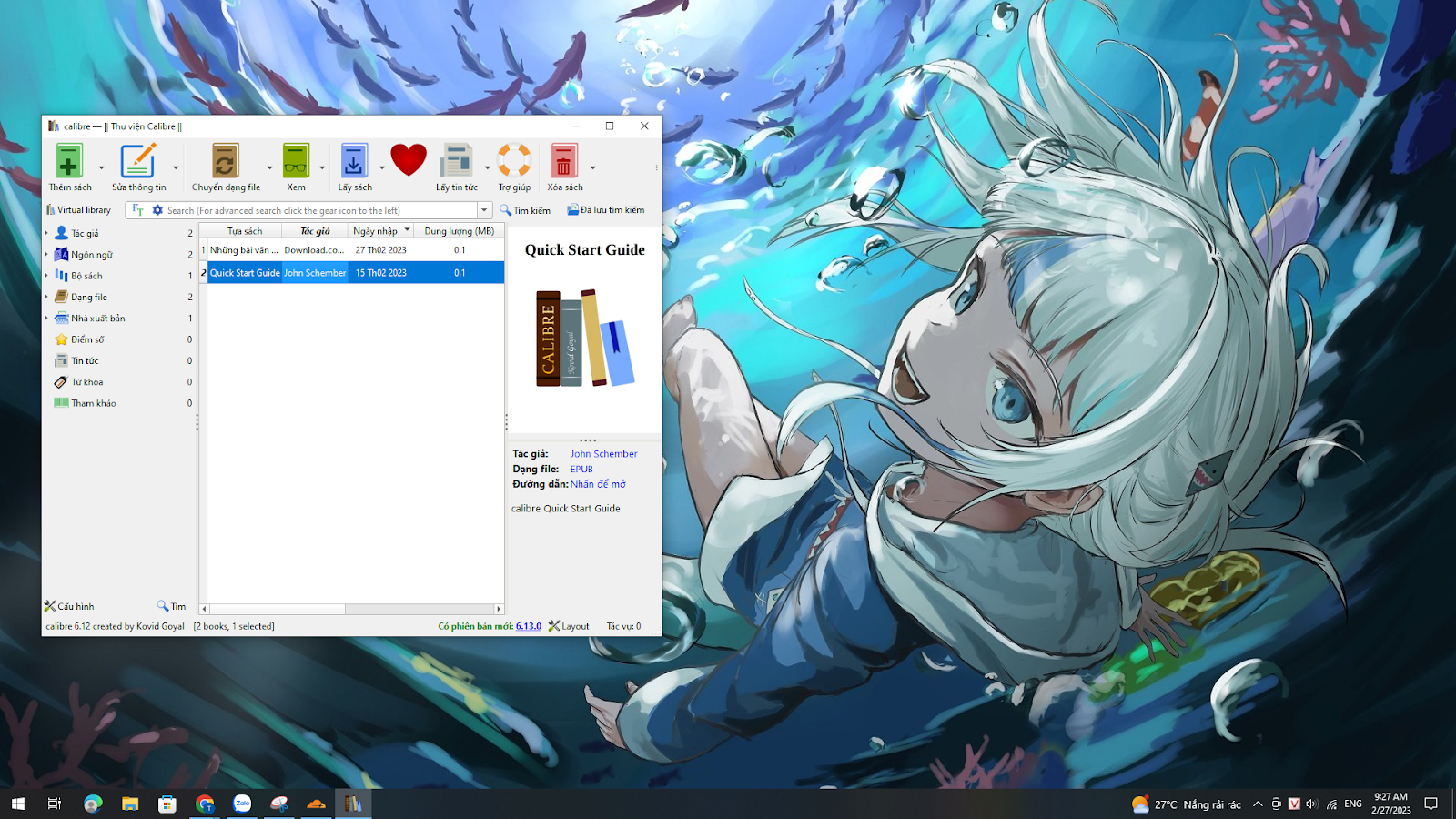Expand the Sửa thông tin dropdown arrow
This screenshot has height=819, width=1456.
176,167
